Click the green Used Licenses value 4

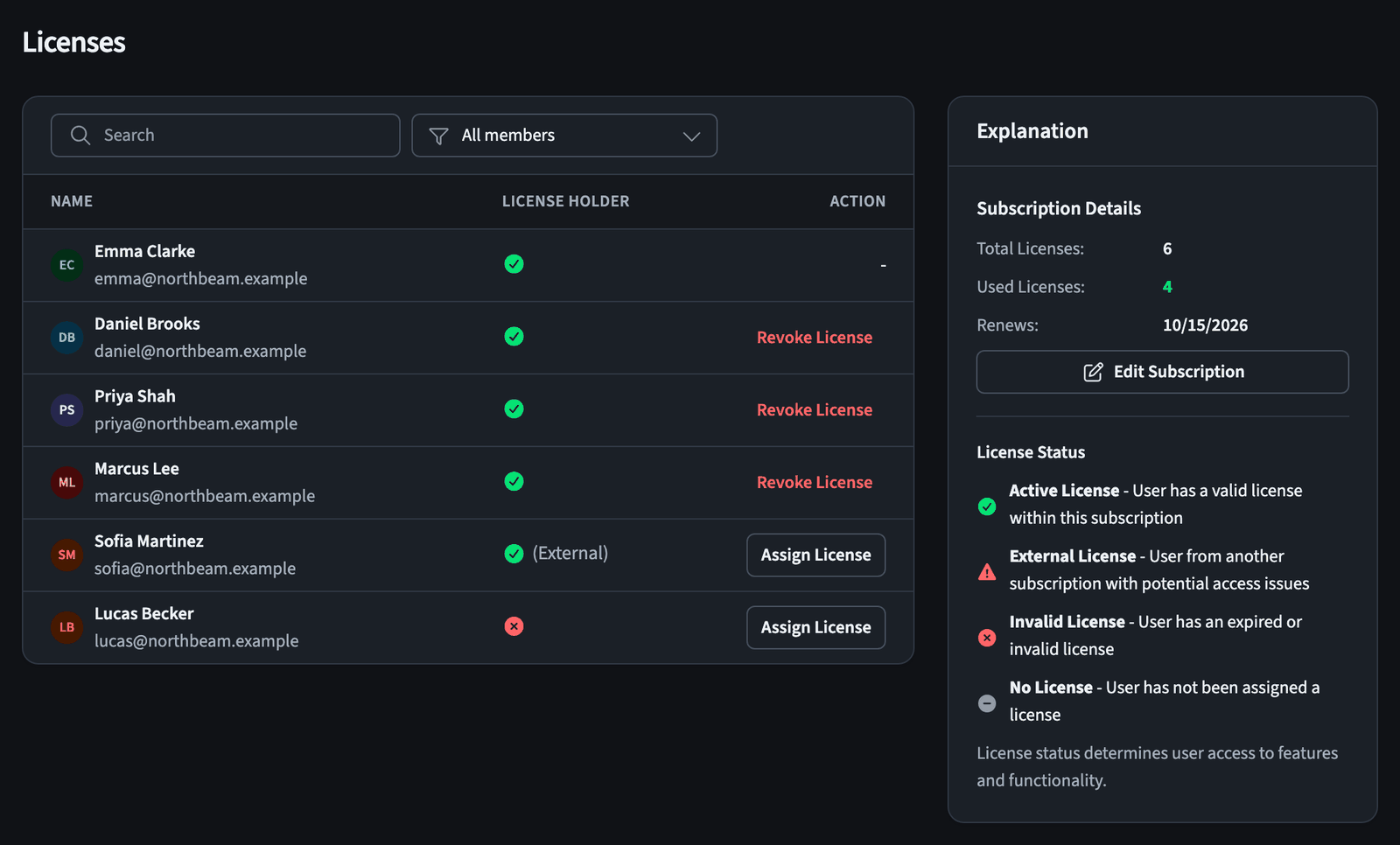pos(1167,288)
